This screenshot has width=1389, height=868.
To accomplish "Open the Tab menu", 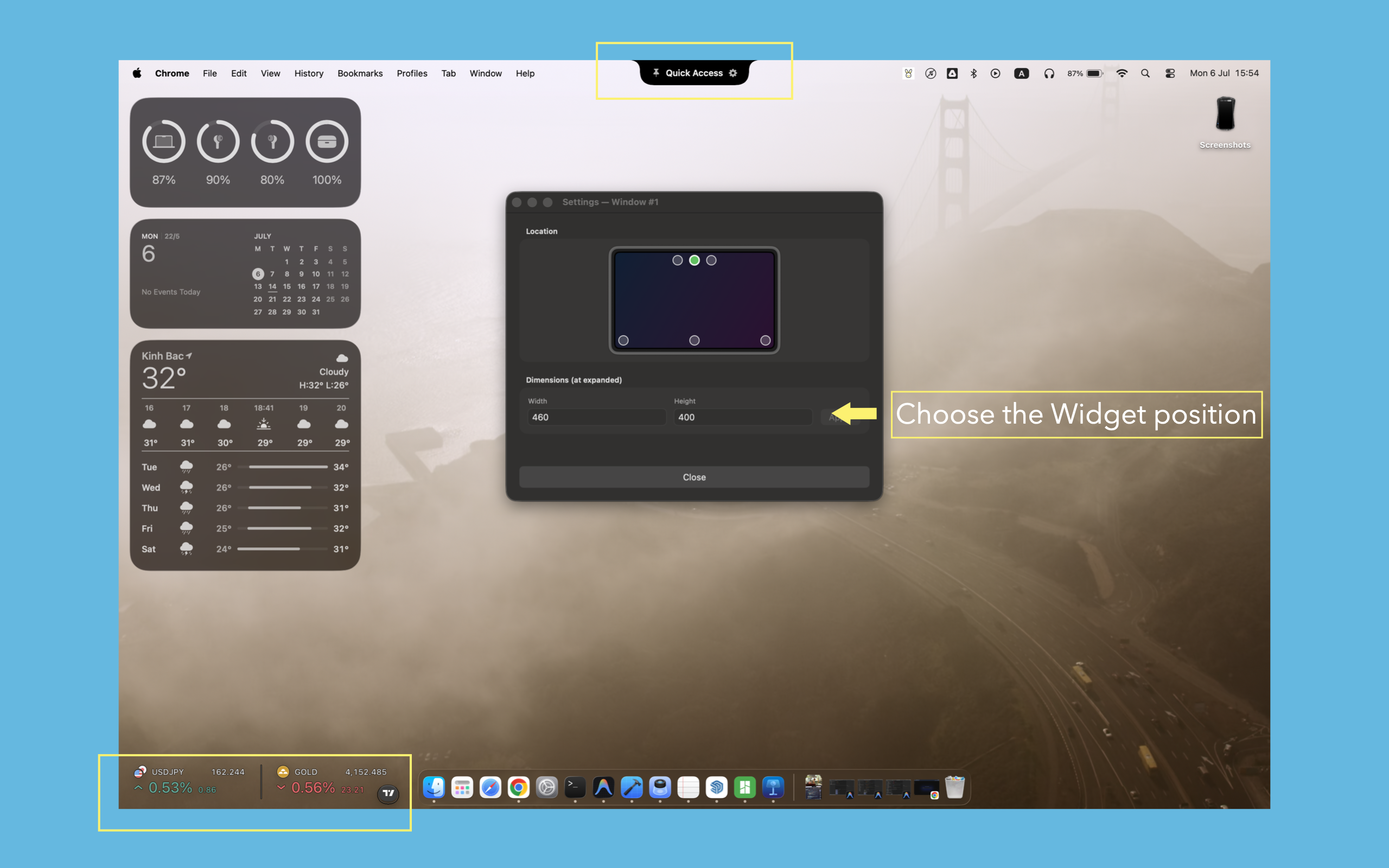I will pos(448,73).
